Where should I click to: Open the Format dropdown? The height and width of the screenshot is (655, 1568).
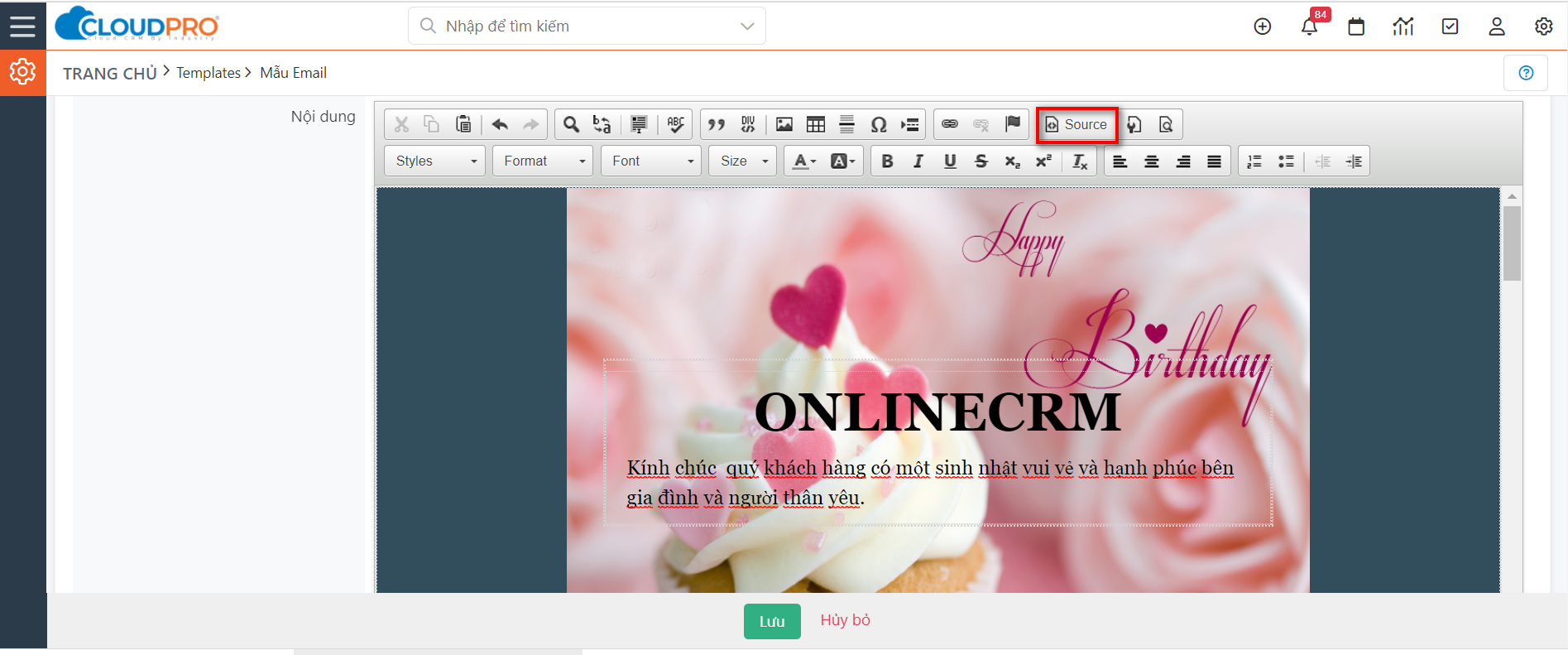pos(544,161)
